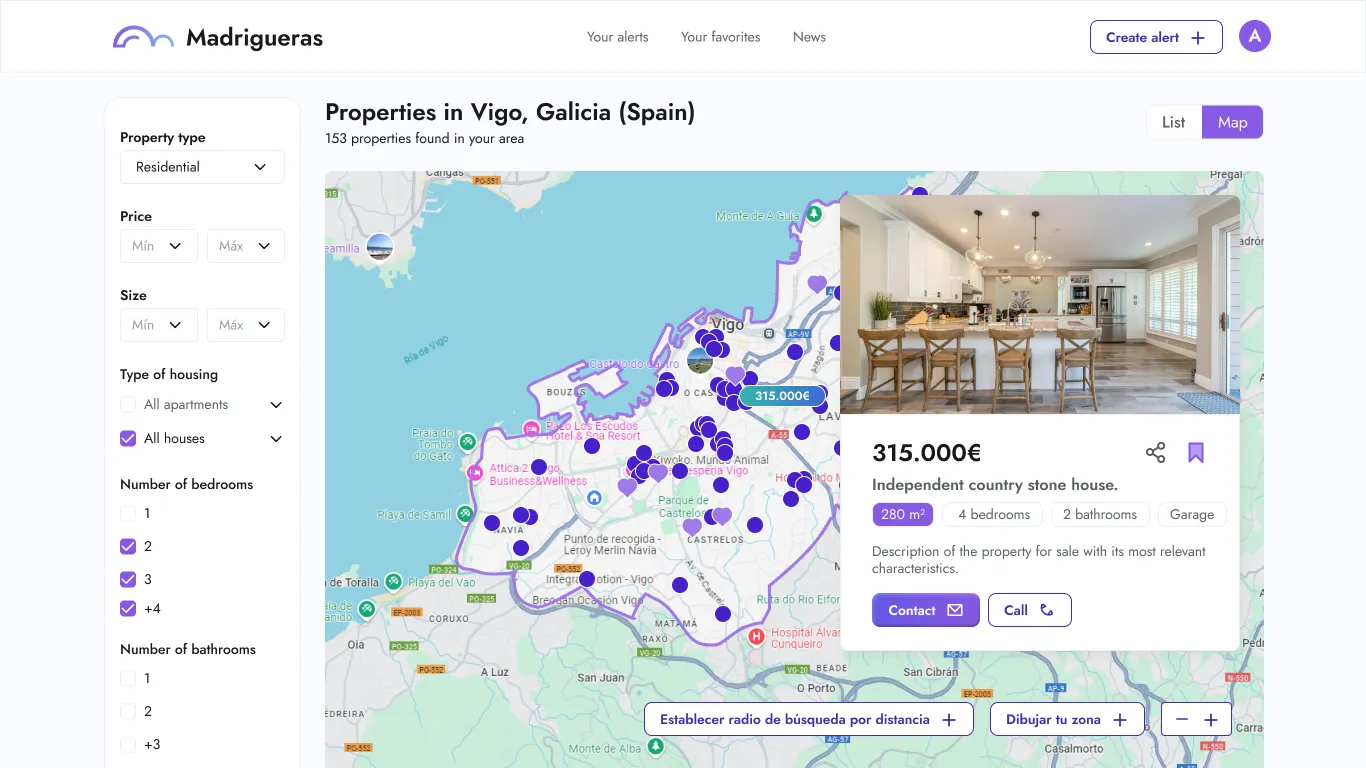Select the Garage tag
Image resolution: width=1366 pixels, height=768 pixels.
(1192, 515)
